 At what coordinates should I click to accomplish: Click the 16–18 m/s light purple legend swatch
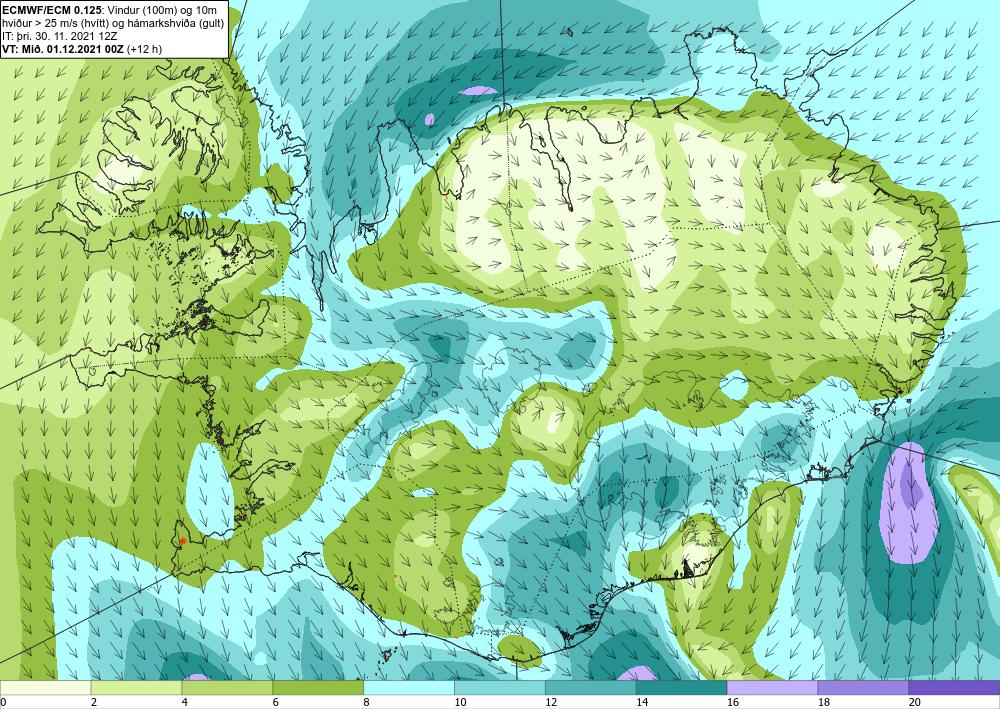point(772,688)
